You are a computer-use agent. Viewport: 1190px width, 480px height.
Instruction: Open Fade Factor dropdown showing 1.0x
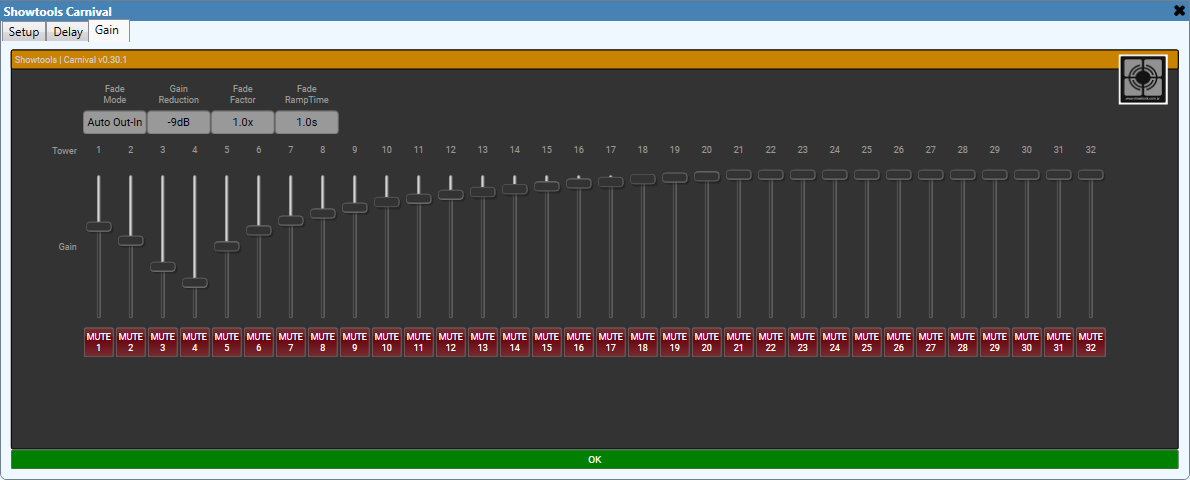click(x=242, y=122)
